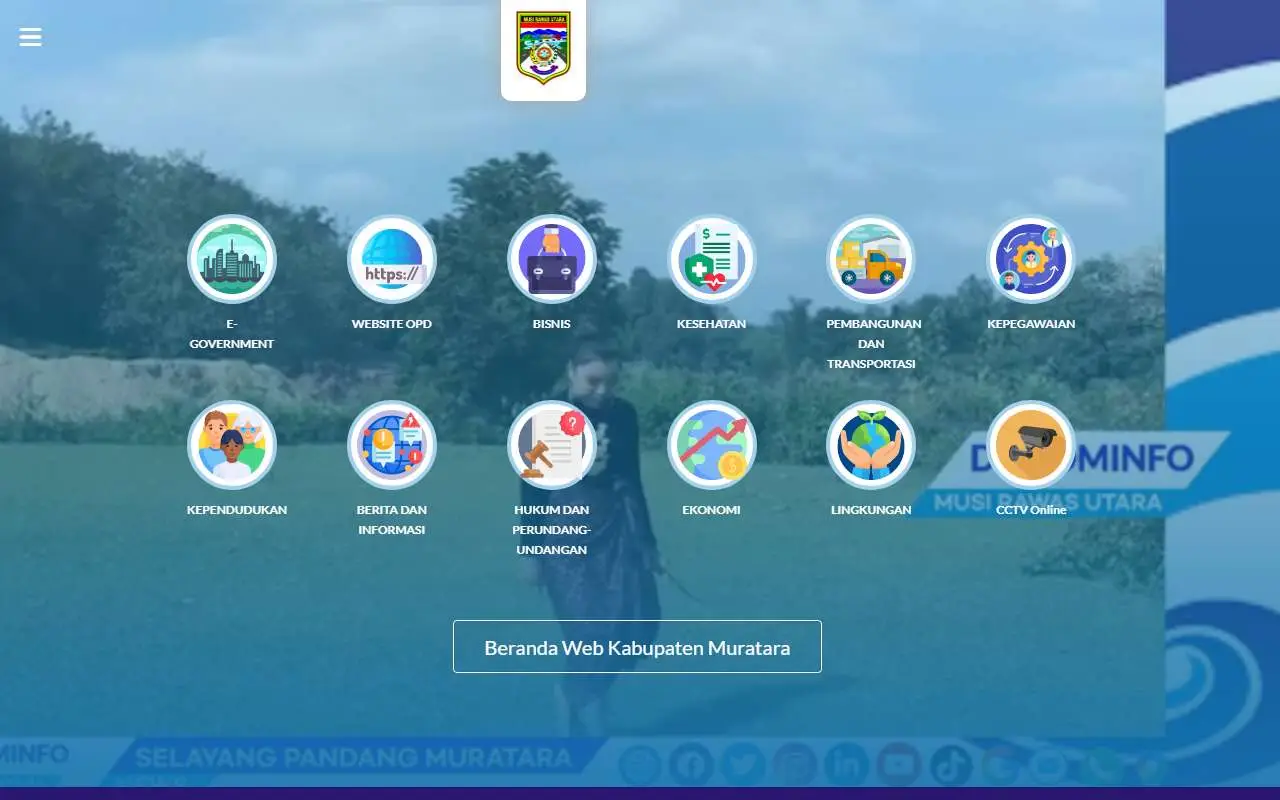Open the Bisnis briefcase icon
Viewport: 1280px width, 800px height.
click(552, 259)
